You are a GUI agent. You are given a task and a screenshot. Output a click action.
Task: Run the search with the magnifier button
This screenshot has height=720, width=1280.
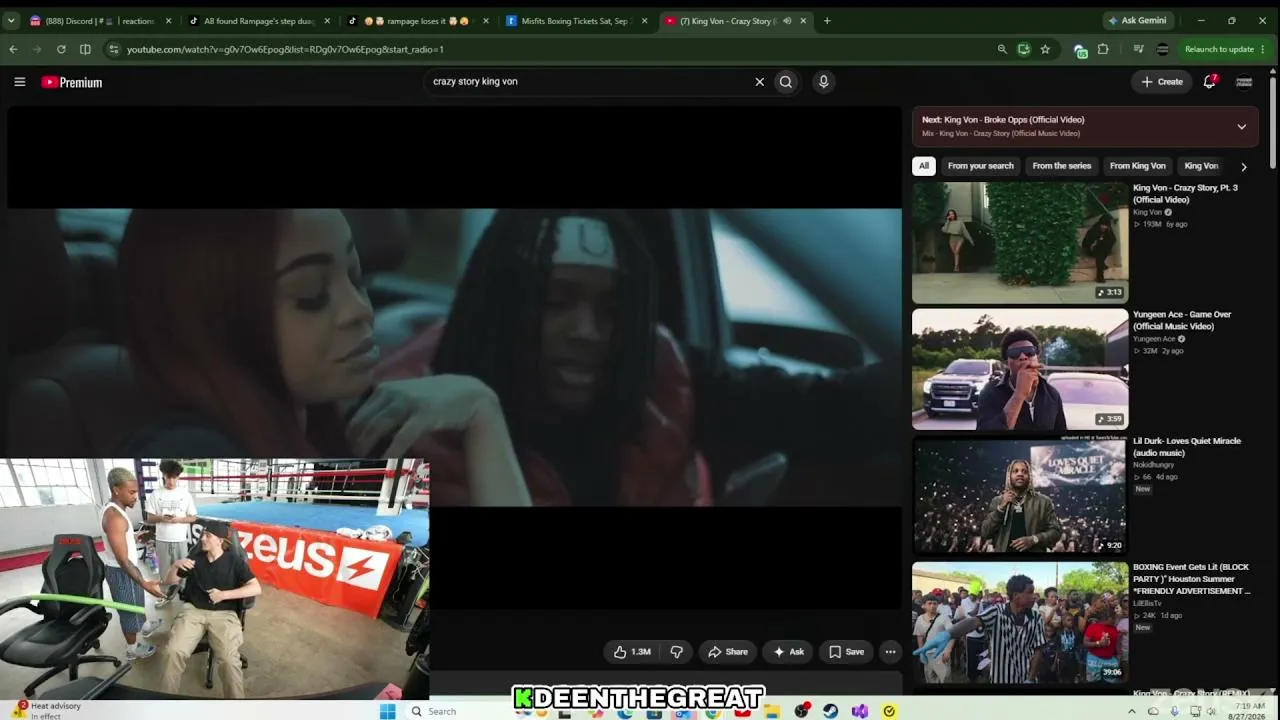786,82
